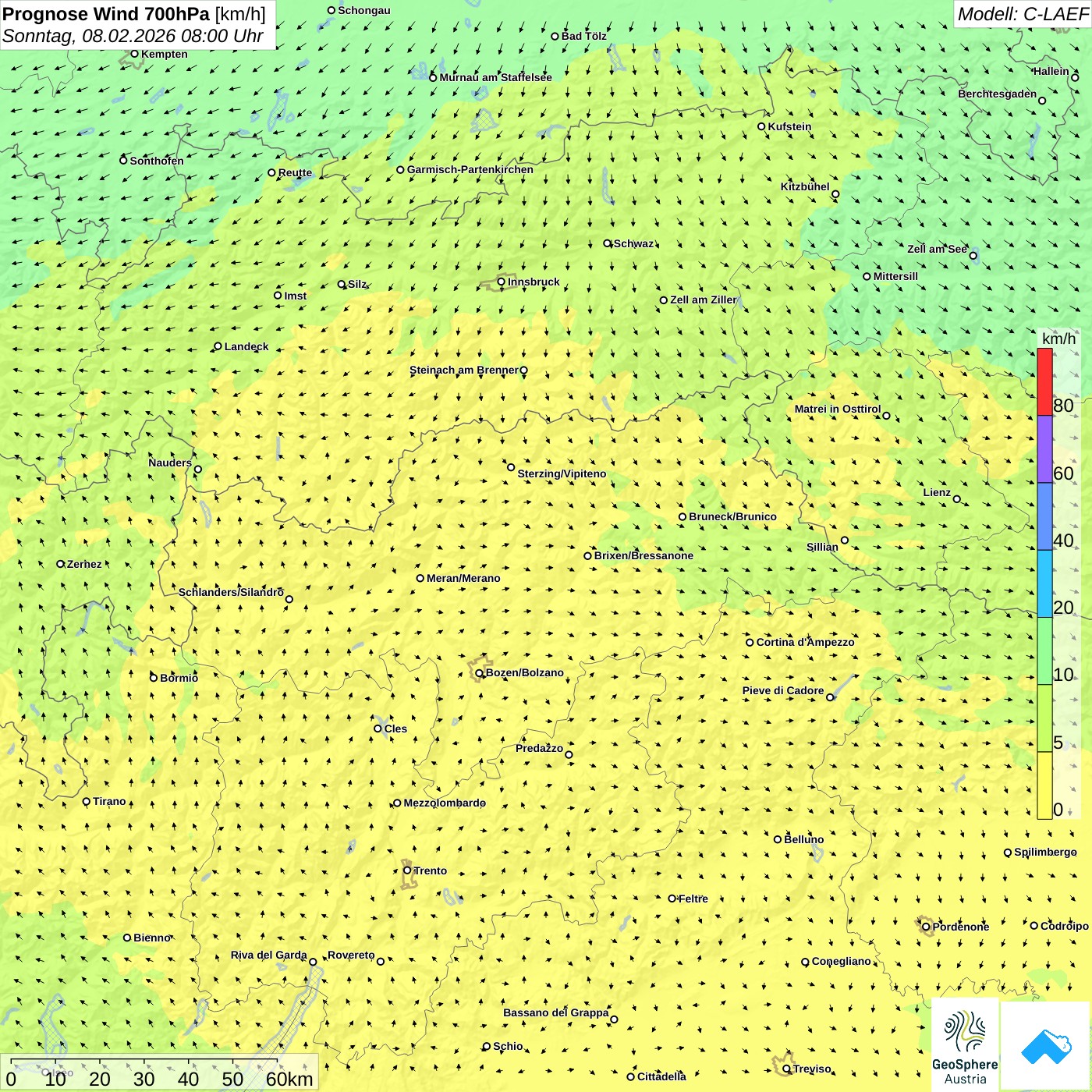The height and width of the screenshot is (1092, 1092).
Task: Click the 'Schongau' label
Action: (x=364, y=10)
